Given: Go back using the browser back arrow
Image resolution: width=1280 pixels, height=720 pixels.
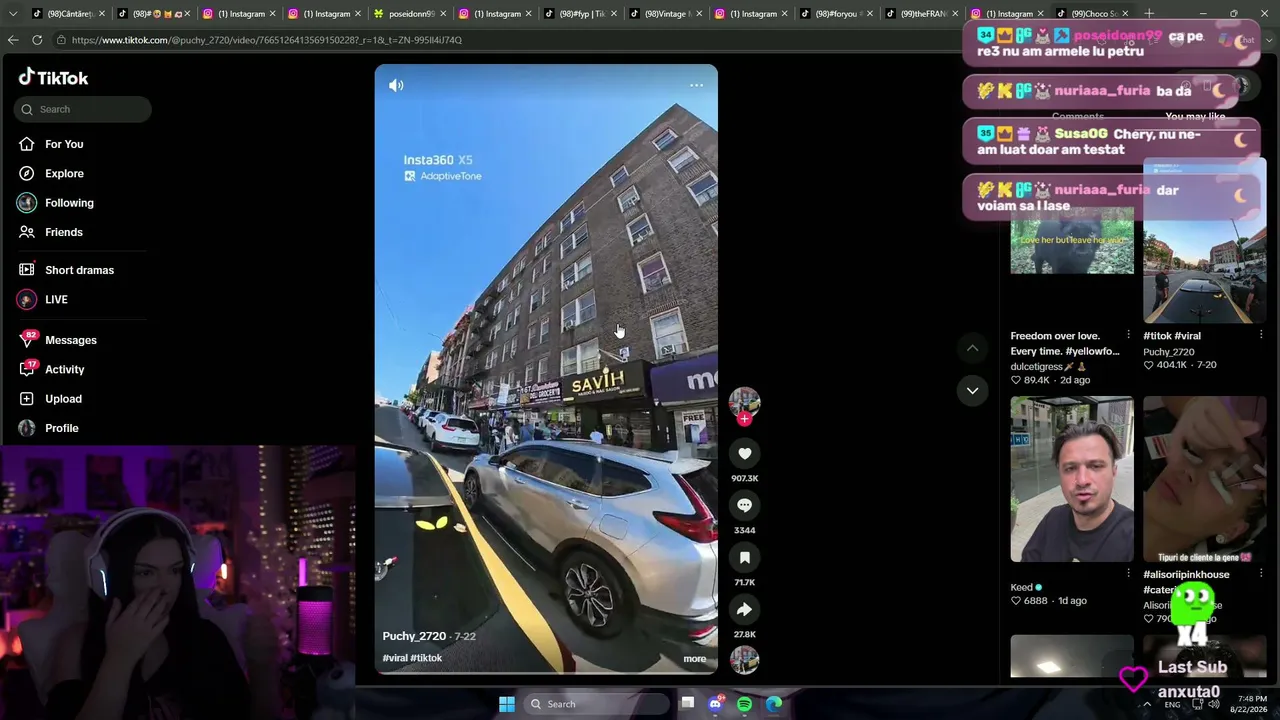Looking at the screenshot, I should 13,40.
